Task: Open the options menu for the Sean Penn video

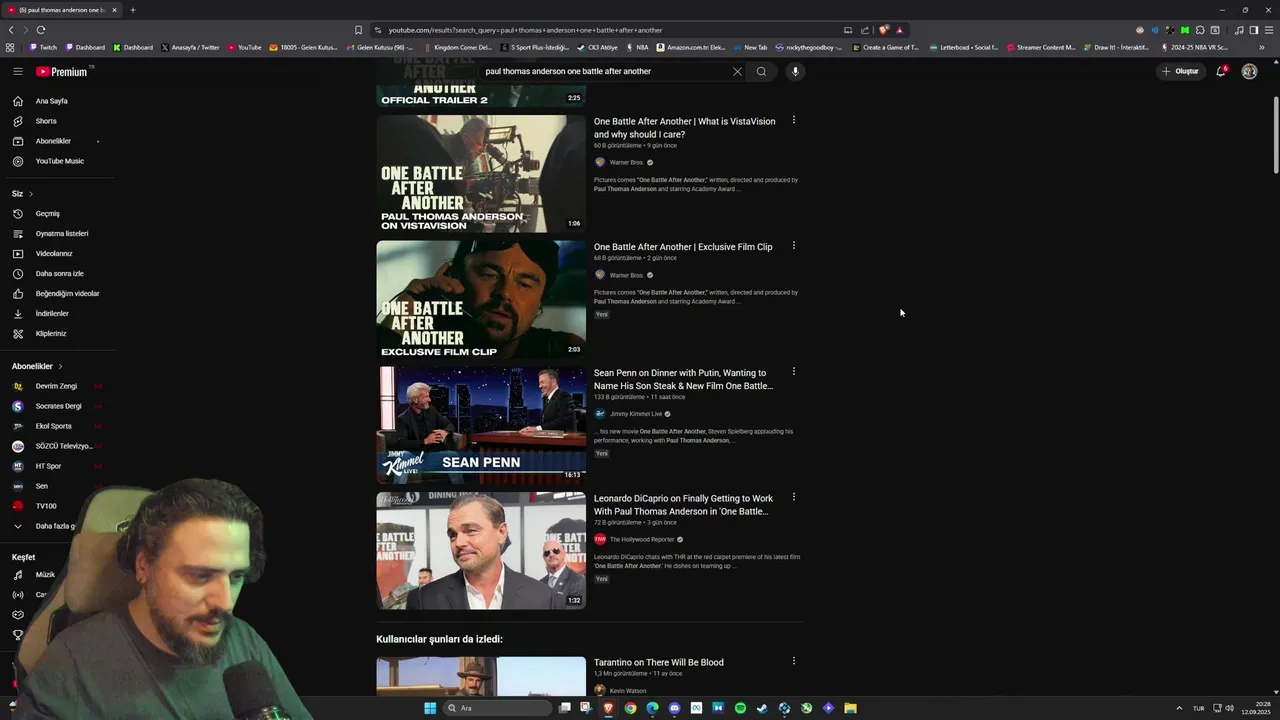Action: click(794, 371)
